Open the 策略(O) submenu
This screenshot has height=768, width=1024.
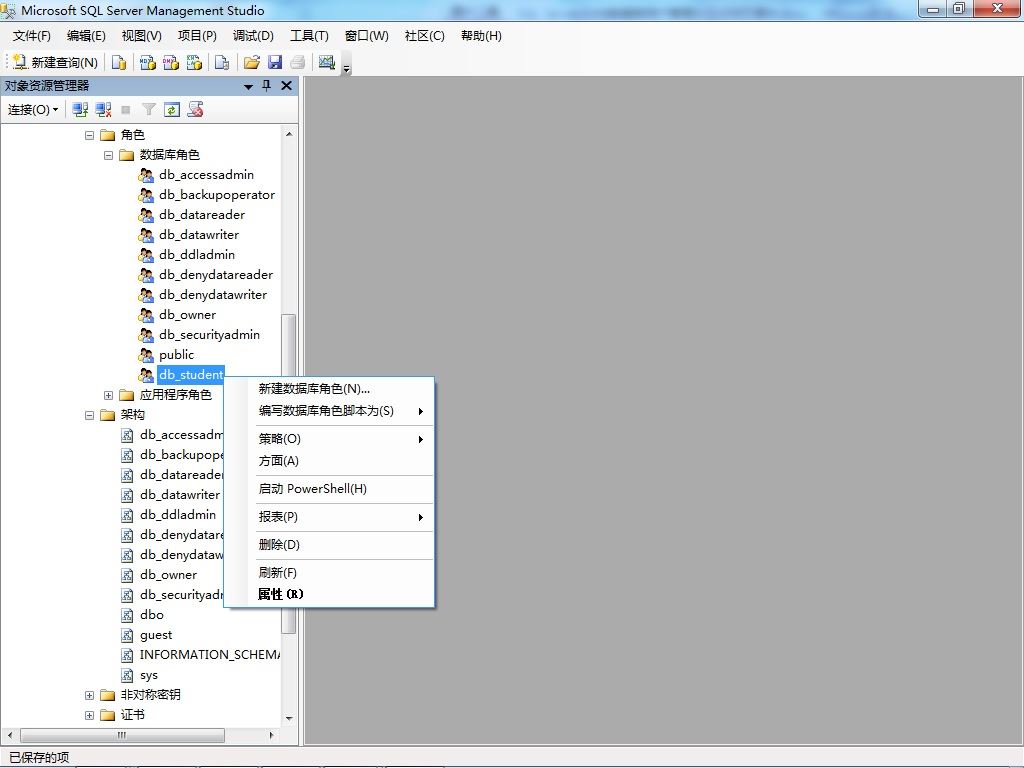[329, 439]
